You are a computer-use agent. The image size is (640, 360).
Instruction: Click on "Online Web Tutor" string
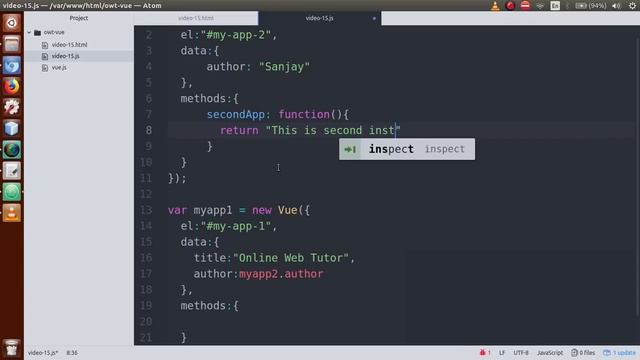coord(291,258)
